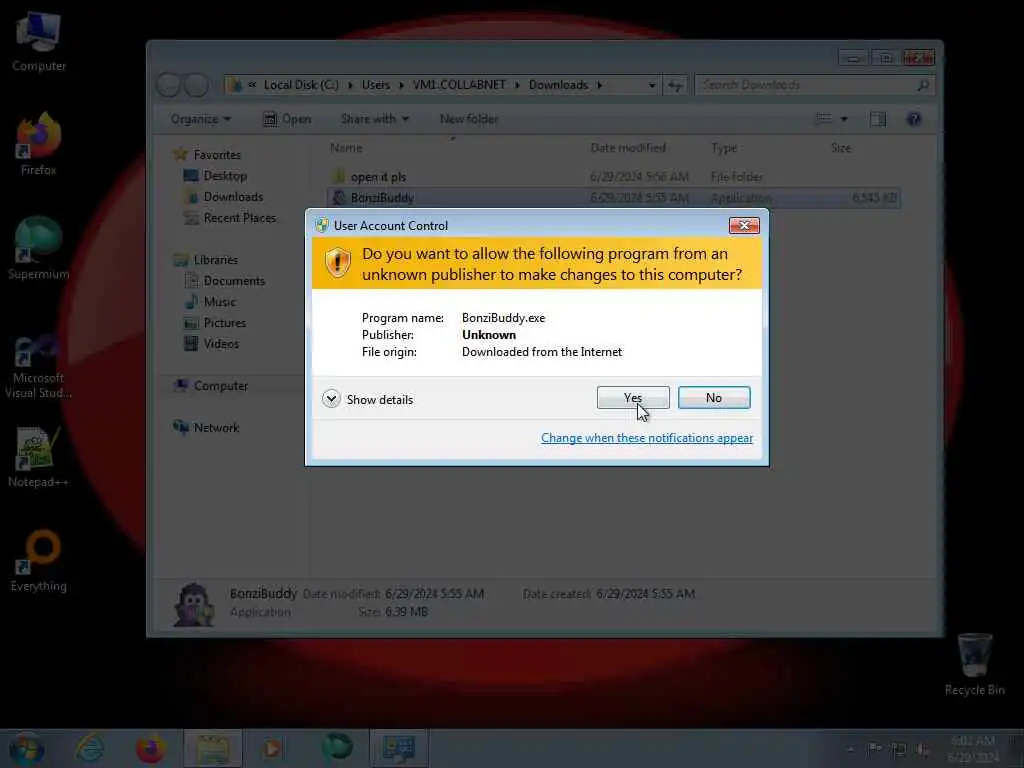Open Recycle Bin desktop icon
1024x768 pixels.
[974, 665]
